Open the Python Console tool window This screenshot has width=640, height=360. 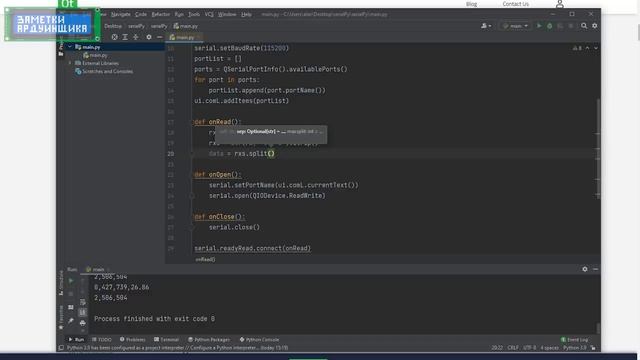coord(259,340)
